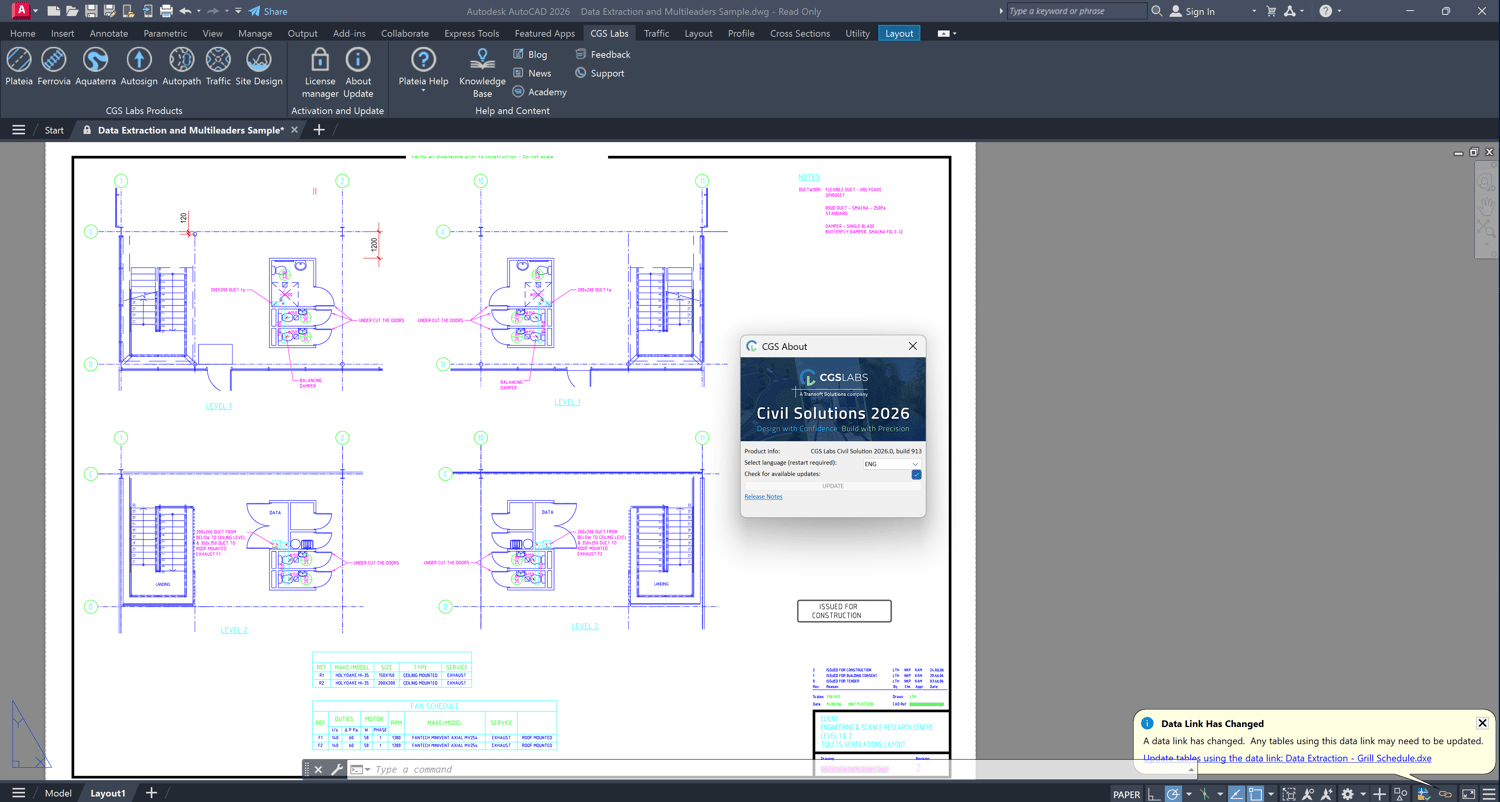The height and width of the screenshot is (802, 1500).
Task: Go to the Start tab
Action: pyautogui.click(x=54, y=130)
